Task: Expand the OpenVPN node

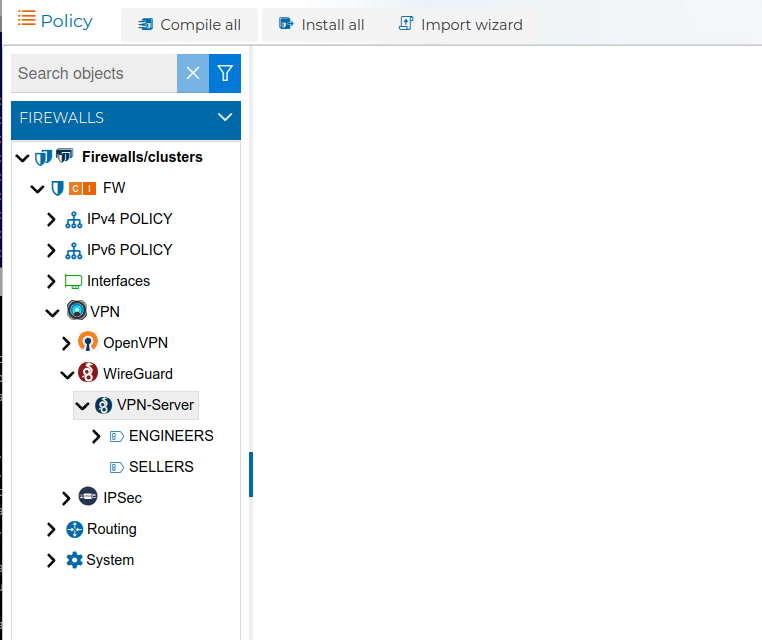Action: [x=67, y=343]
